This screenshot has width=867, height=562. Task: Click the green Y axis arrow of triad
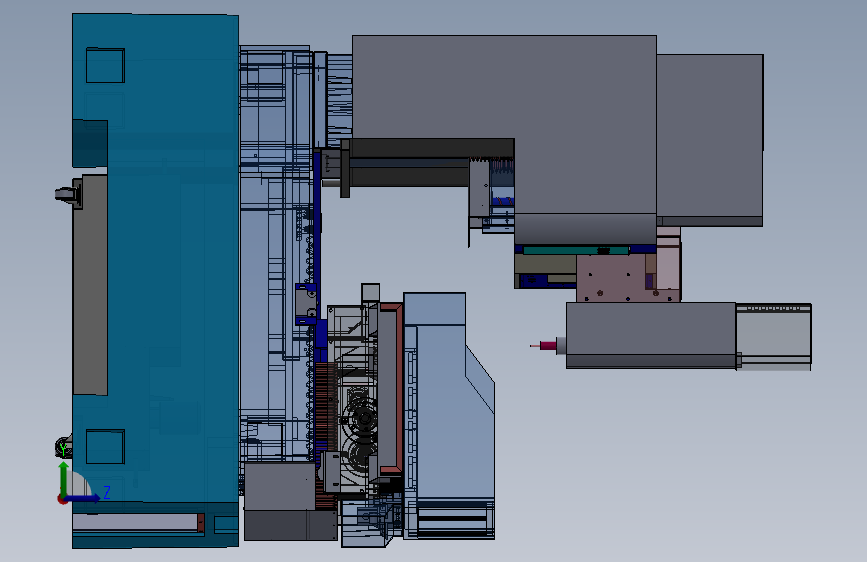click(64, 478)
